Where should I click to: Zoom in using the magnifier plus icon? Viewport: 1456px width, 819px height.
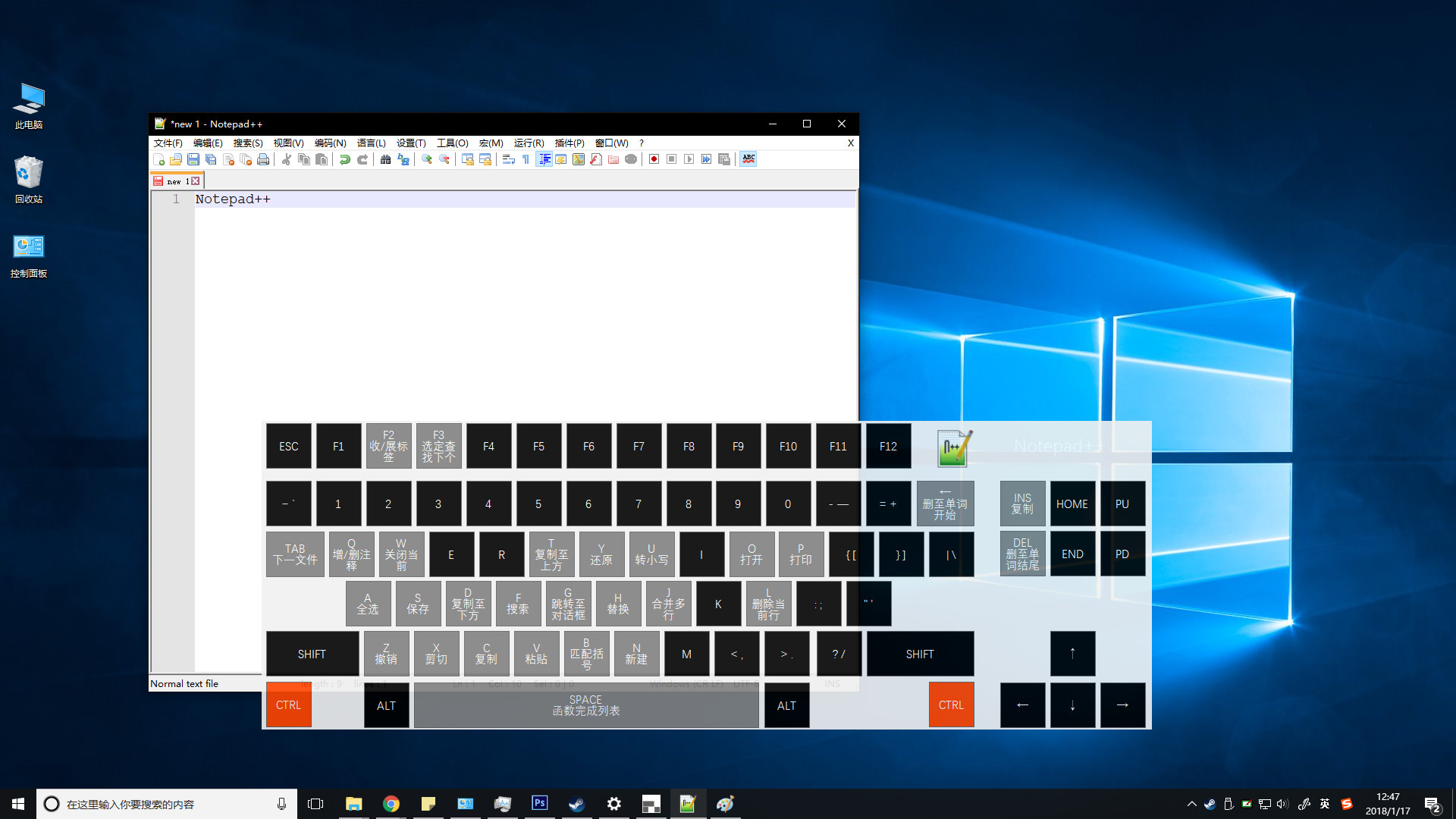click(x=425, y=159)
